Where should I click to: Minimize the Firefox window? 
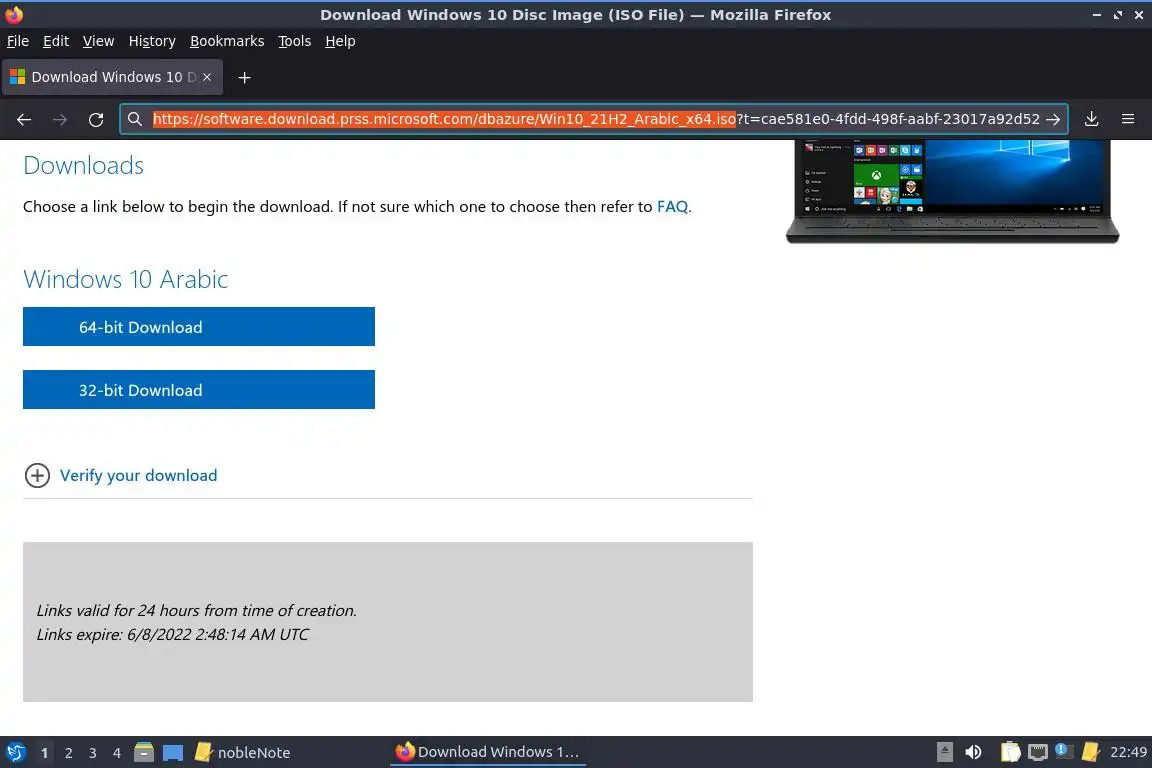click(x=1096, y=15)
